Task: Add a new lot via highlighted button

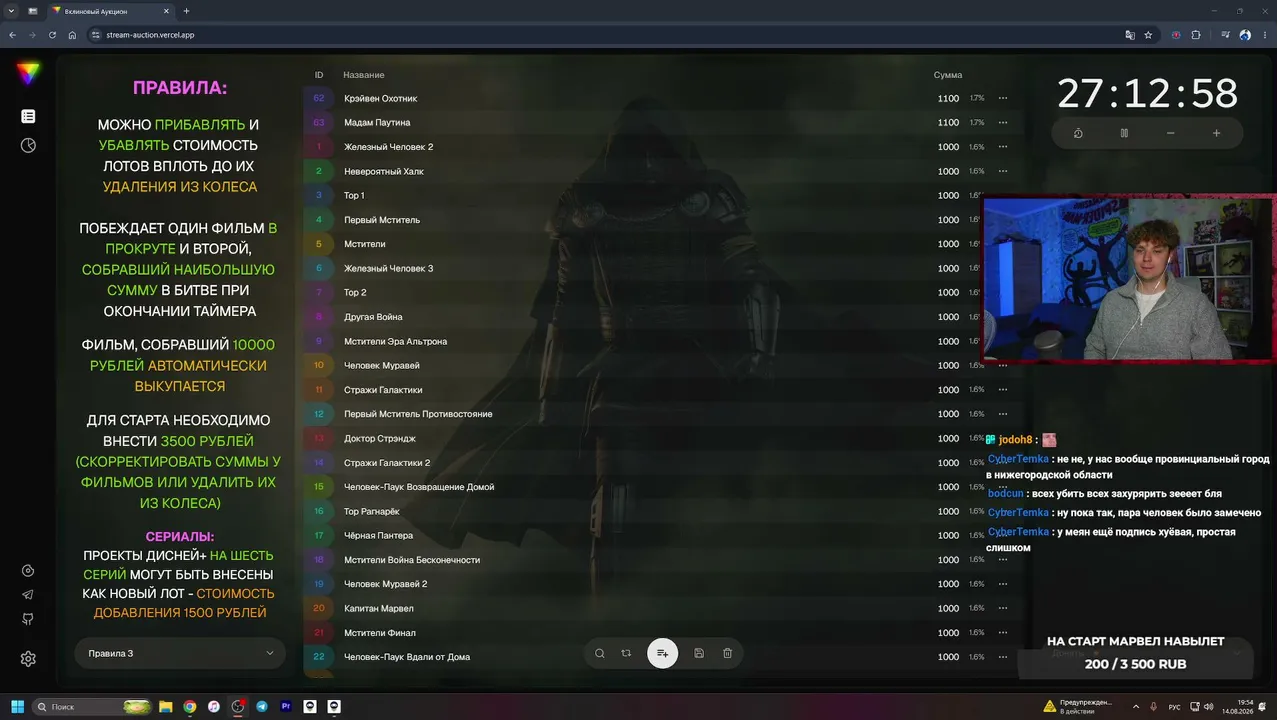Action: tap(662, 653)
